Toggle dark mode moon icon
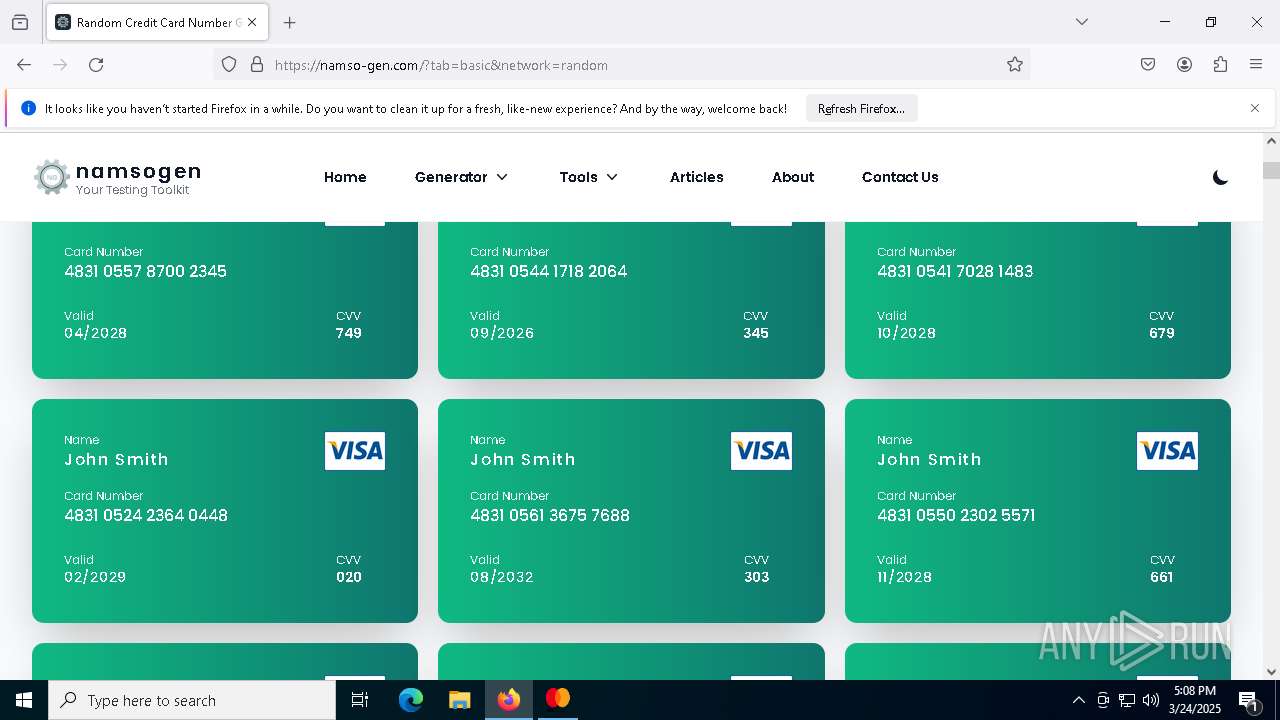 (x=1220, y=177)
